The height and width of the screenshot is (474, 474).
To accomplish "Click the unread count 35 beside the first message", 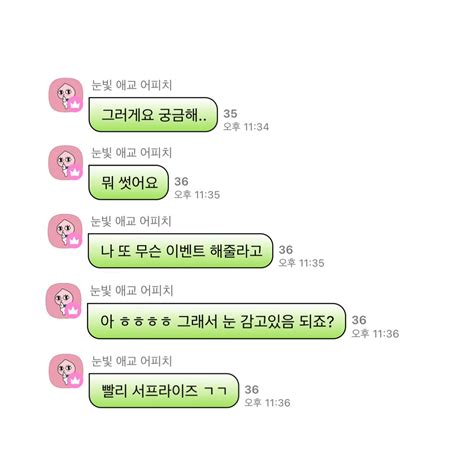I will [230, 114].
